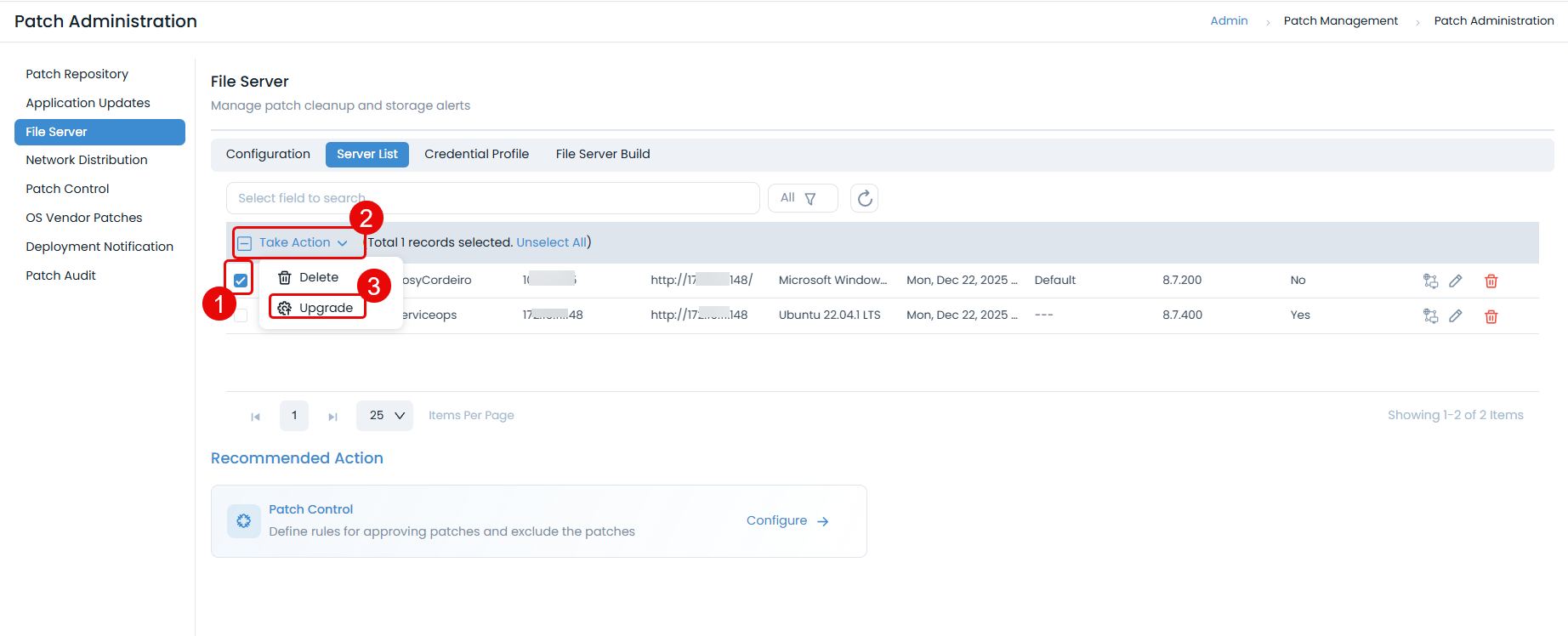Delete the Microsoft Windows server row
Viewport: 1568px width, 636px height.
pos(1491,281)
